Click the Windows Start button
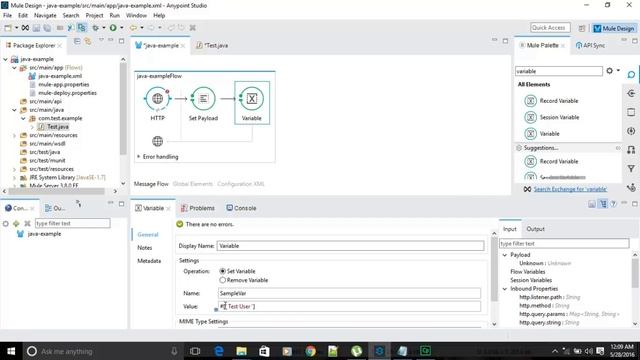 pos(11,351)
